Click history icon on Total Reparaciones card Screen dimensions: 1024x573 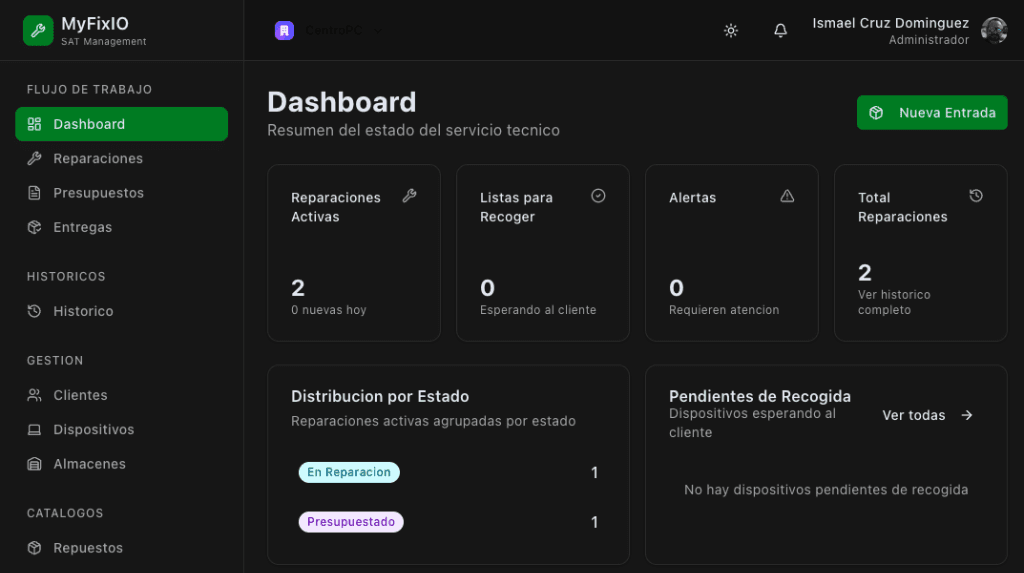pyautogui.click(x=976, y=196)
